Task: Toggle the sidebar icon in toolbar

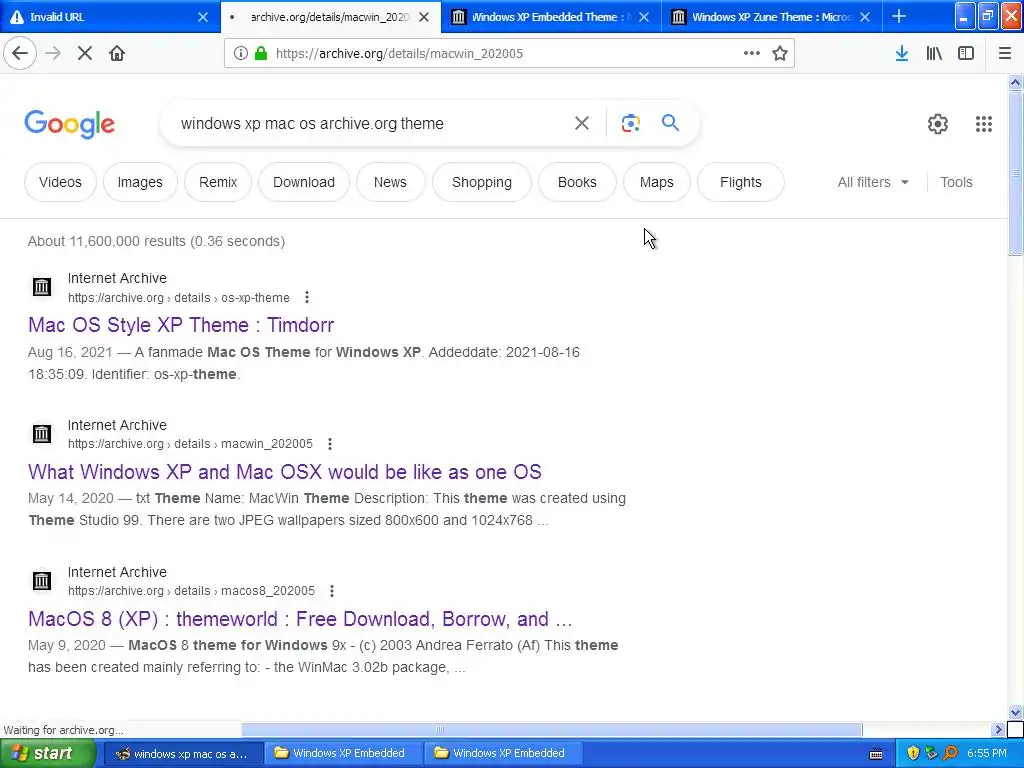Action: click(x=966, y=54)
